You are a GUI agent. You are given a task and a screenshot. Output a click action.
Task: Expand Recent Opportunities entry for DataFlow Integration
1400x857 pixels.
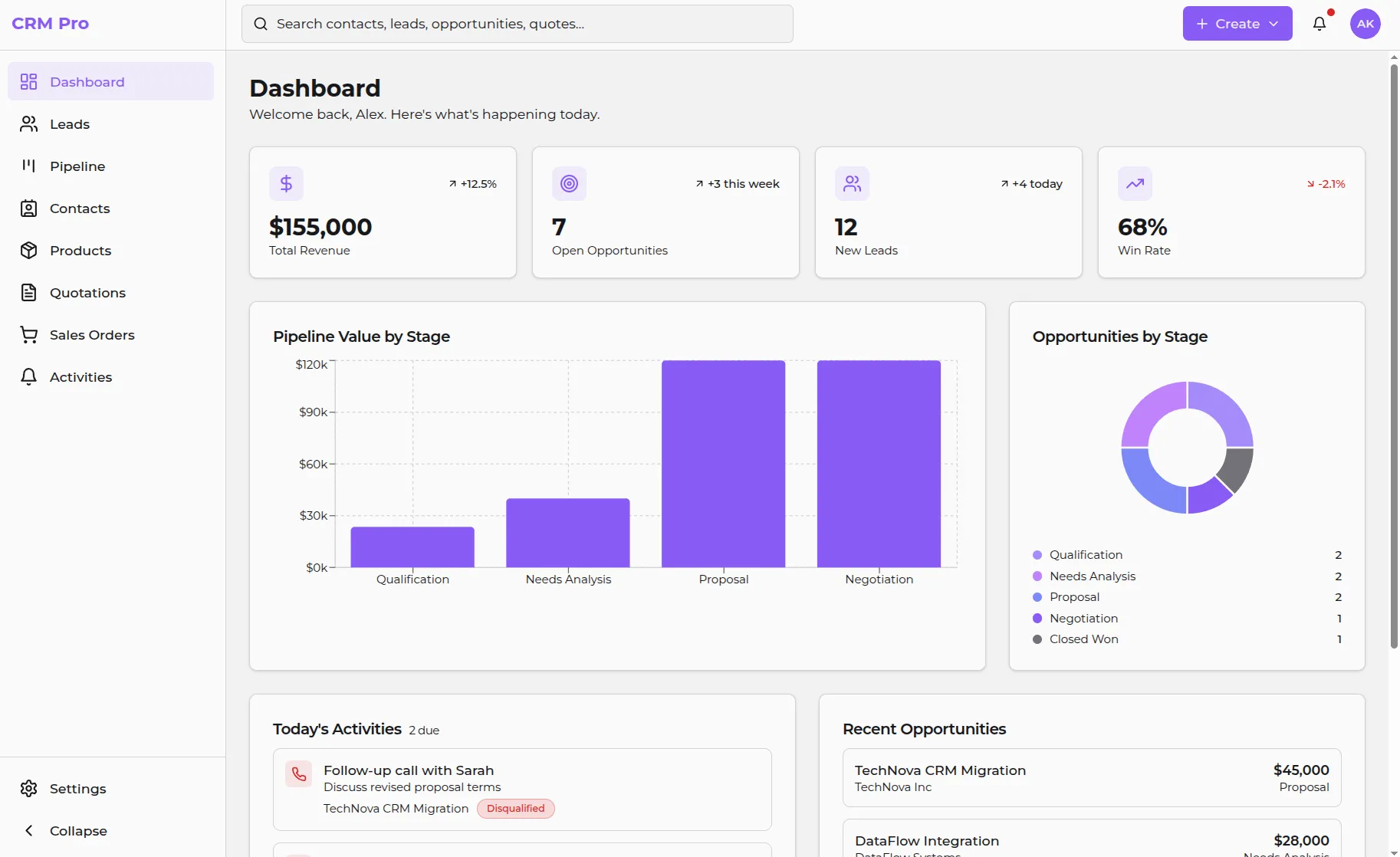coord(1090,842)
